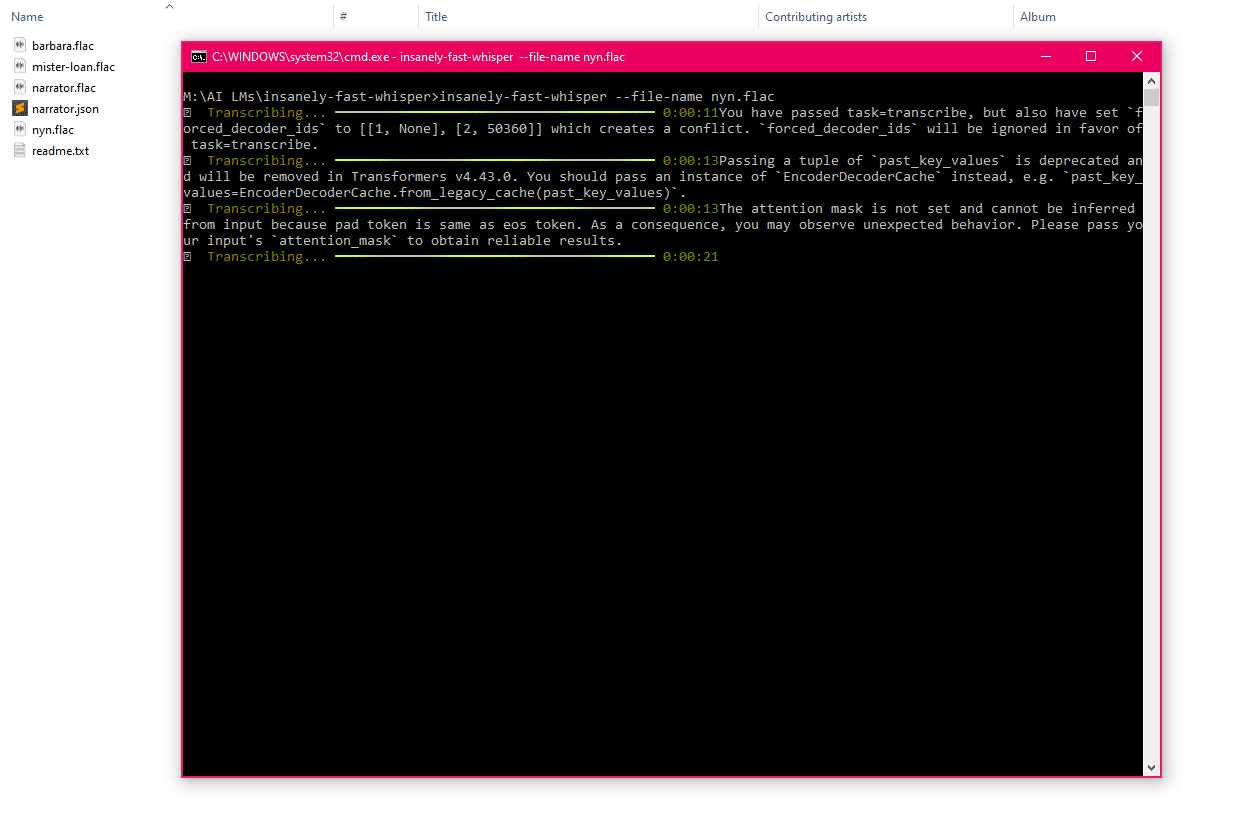Click the cmd.exe window title text

pyautogui.click(x=418, y=57)
